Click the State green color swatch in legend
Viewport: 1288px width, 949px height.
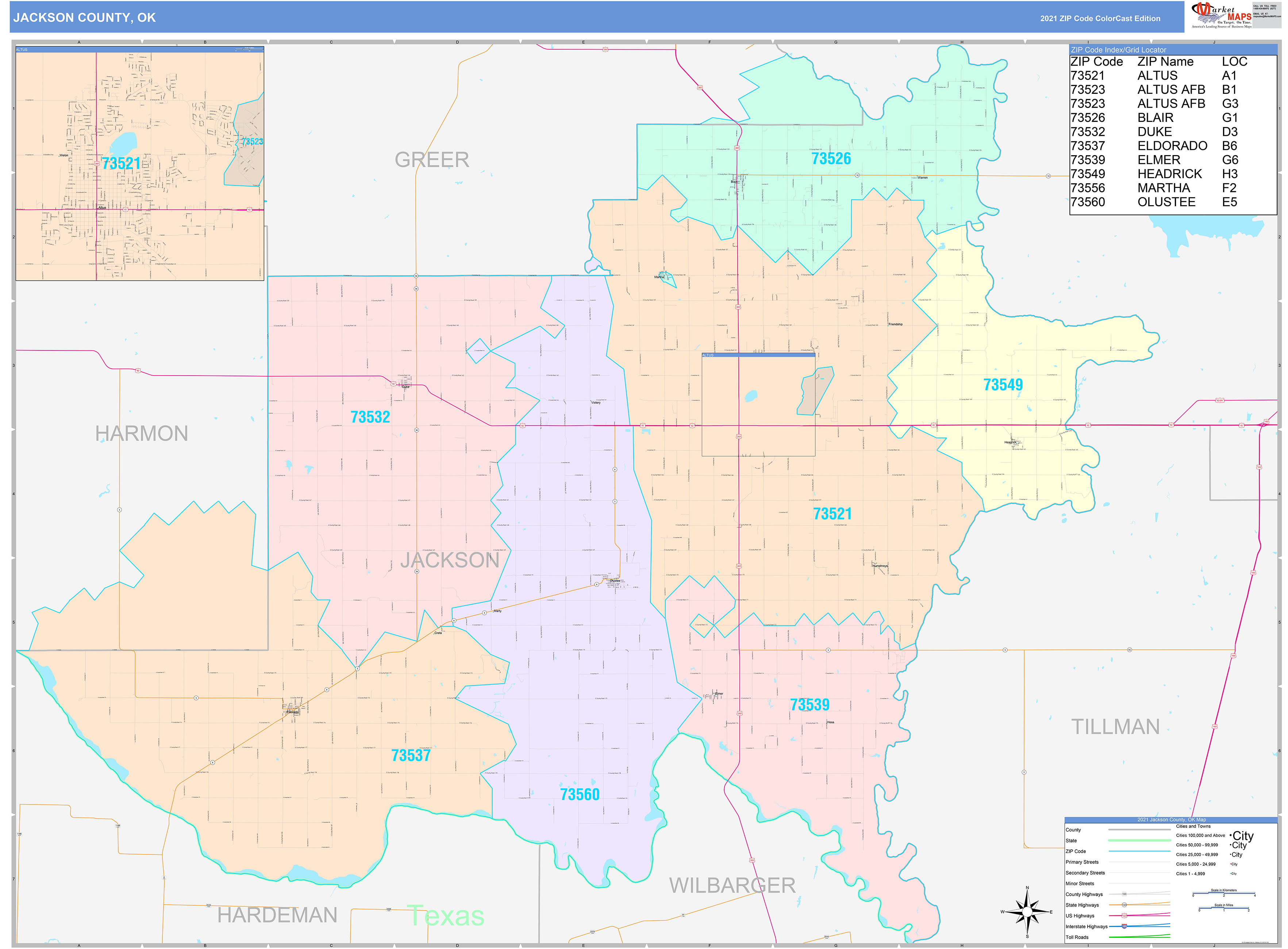click(x=1139, y=840)
